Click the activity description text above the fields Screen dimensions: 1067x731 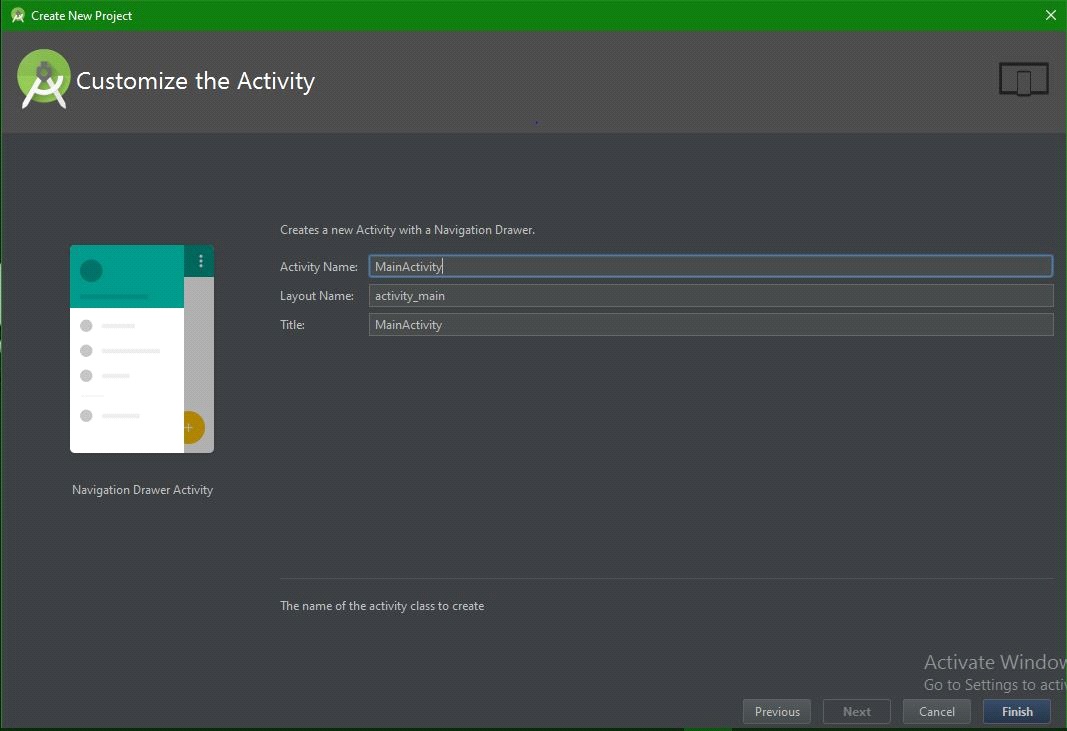tap(407, 230)
